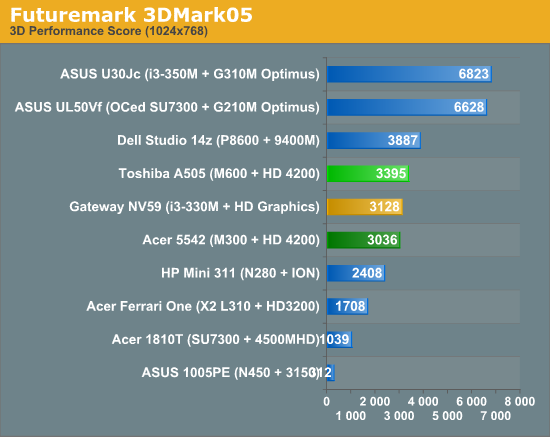This screenshot has width=550, height=437.
Task: Click the dark green bar showing 3036
Action: [363, 240]
